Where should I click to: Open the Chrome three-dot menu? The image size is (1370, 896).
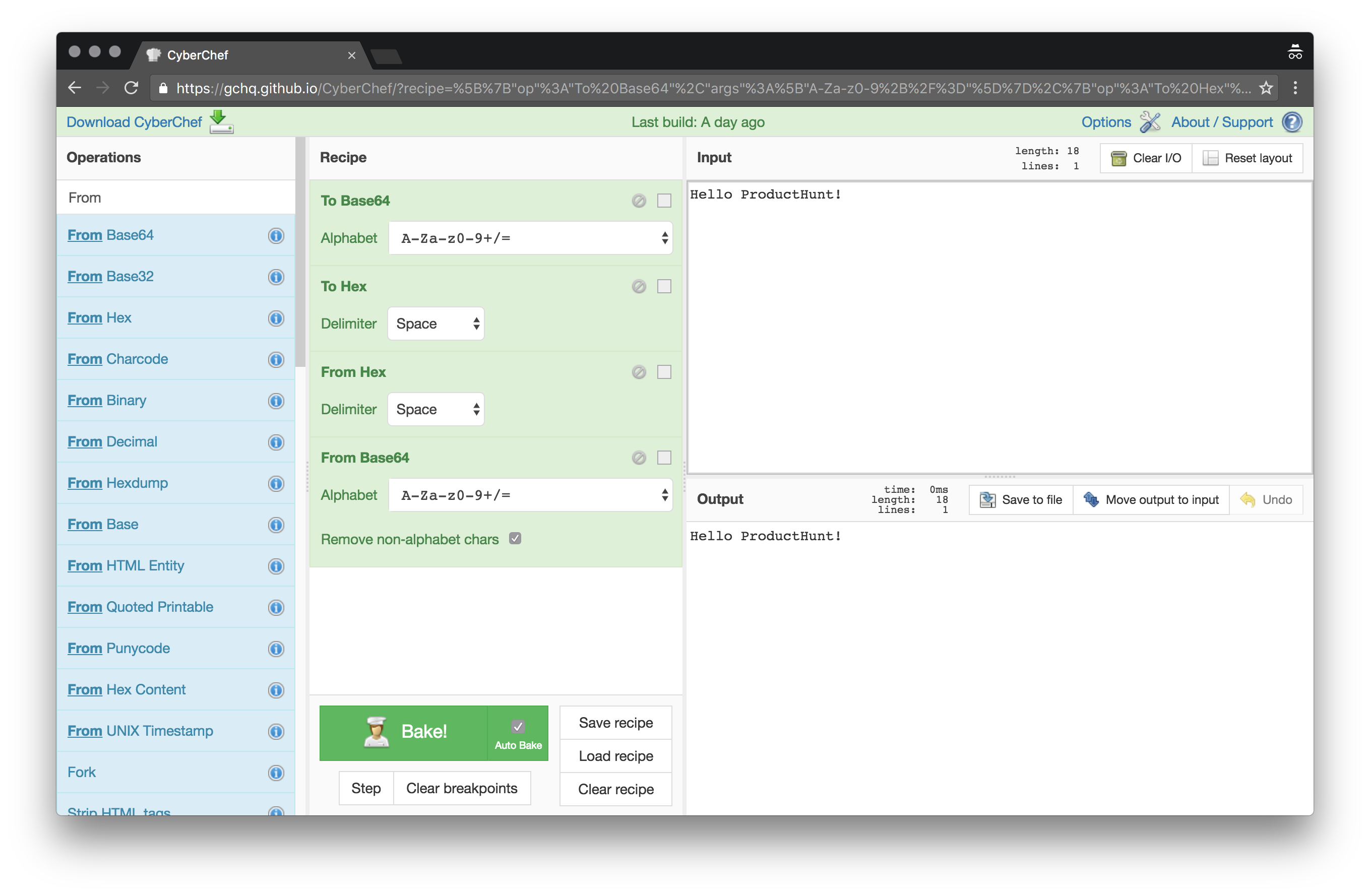pyautogui.click(x=1295, y=88)
